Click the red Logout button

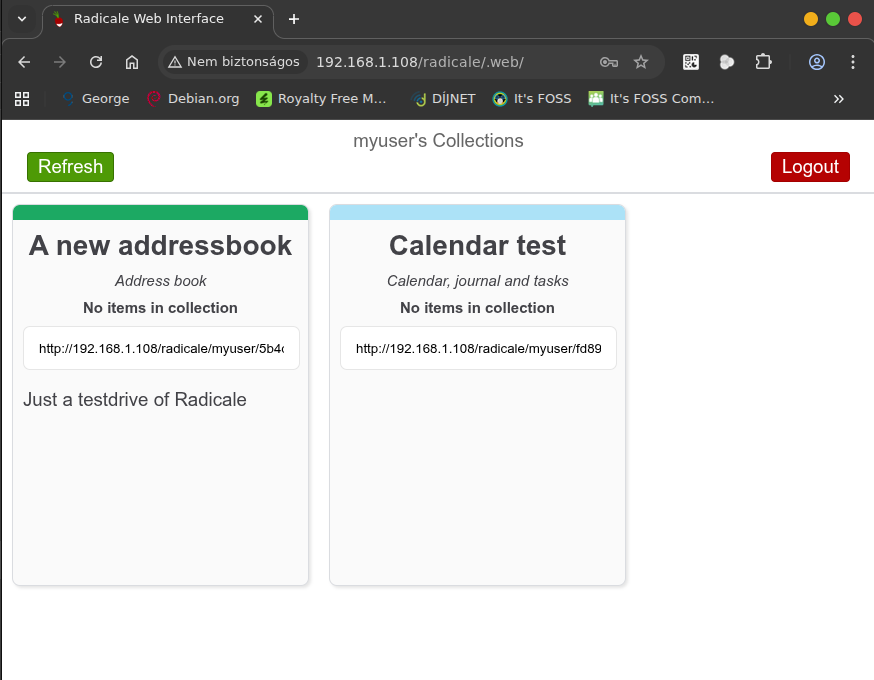coord(810,167)
